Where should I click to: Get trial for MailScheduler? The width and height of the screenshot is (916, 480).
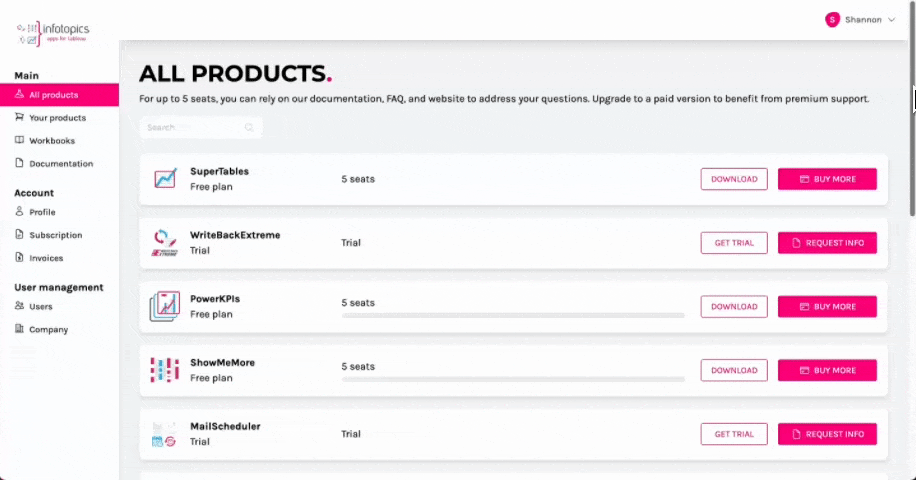tap(734, 434)
